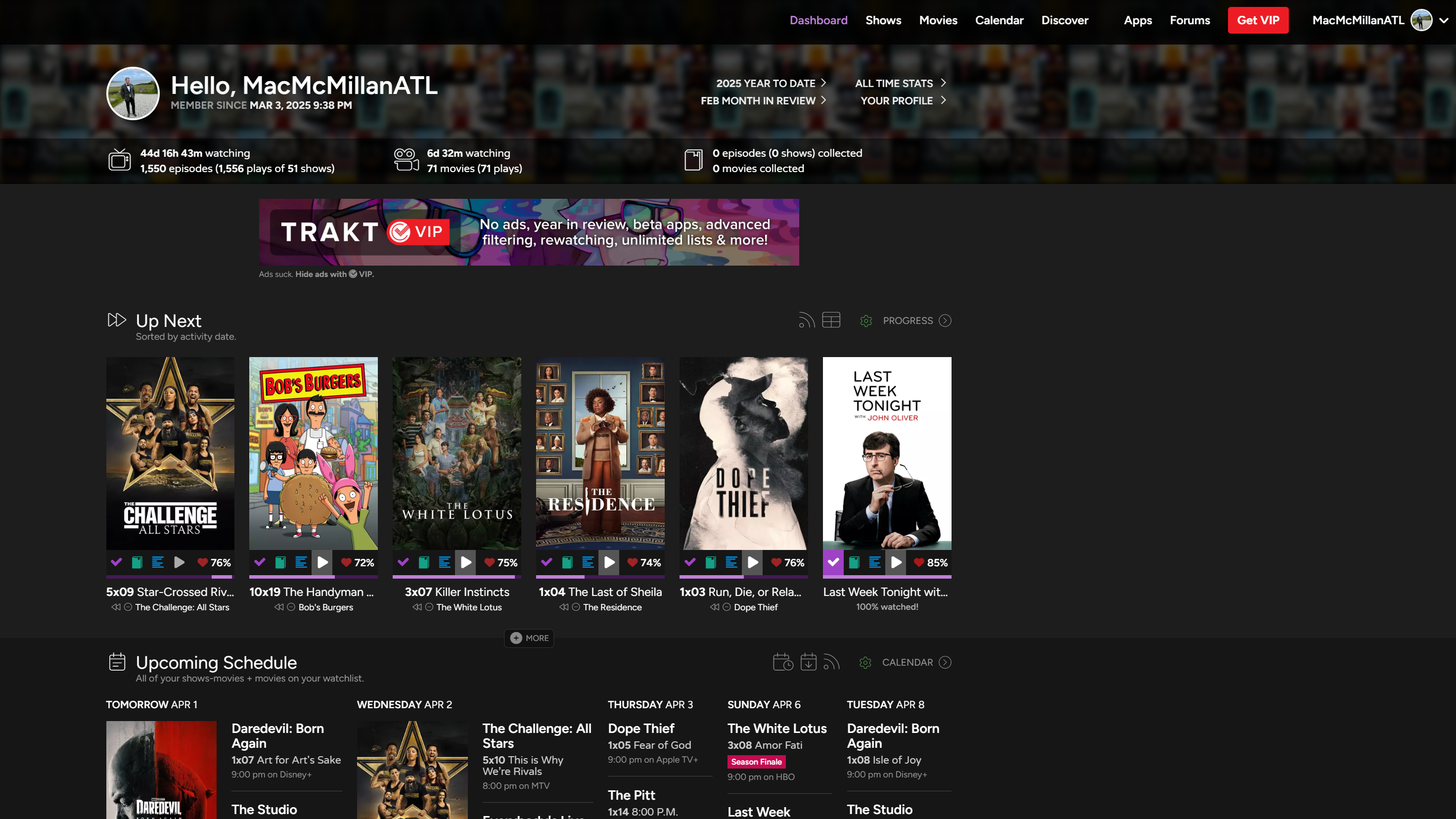Click the Get VIP button
Screen dimensions: 1456x819
click(x=1258, y=20)
